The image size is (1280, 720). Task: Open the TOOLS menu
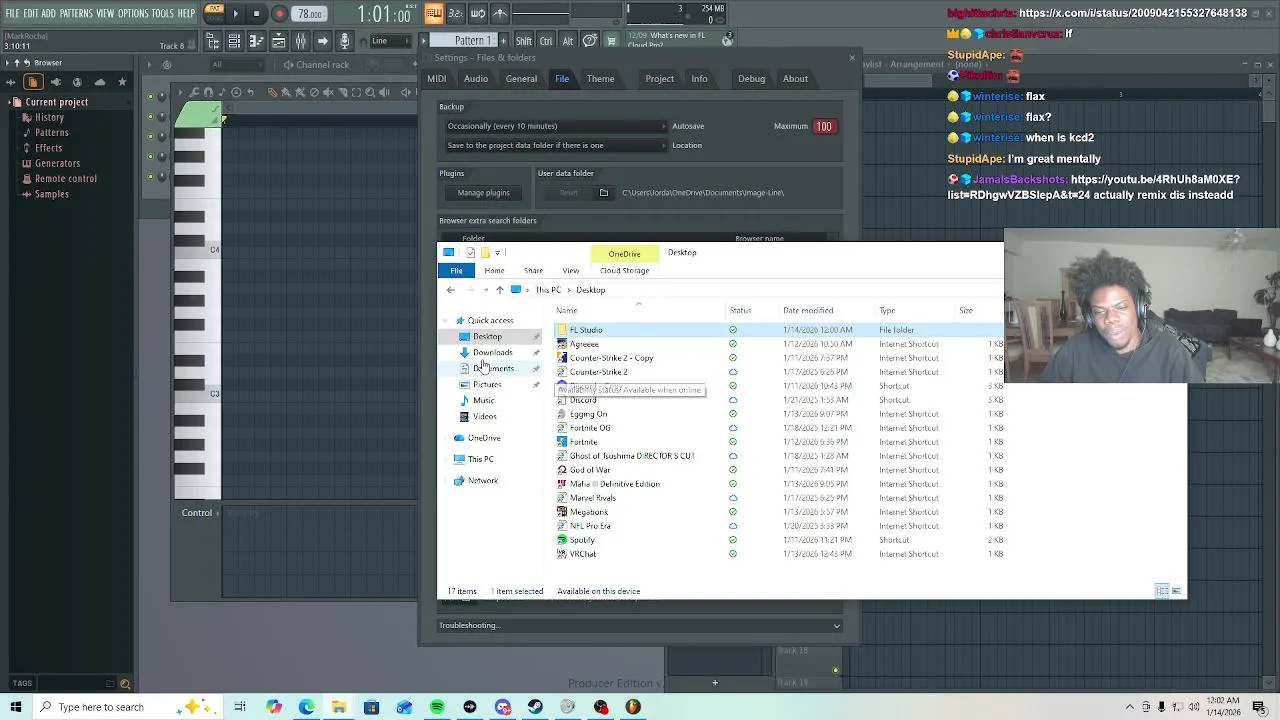(x=163, y=14)
